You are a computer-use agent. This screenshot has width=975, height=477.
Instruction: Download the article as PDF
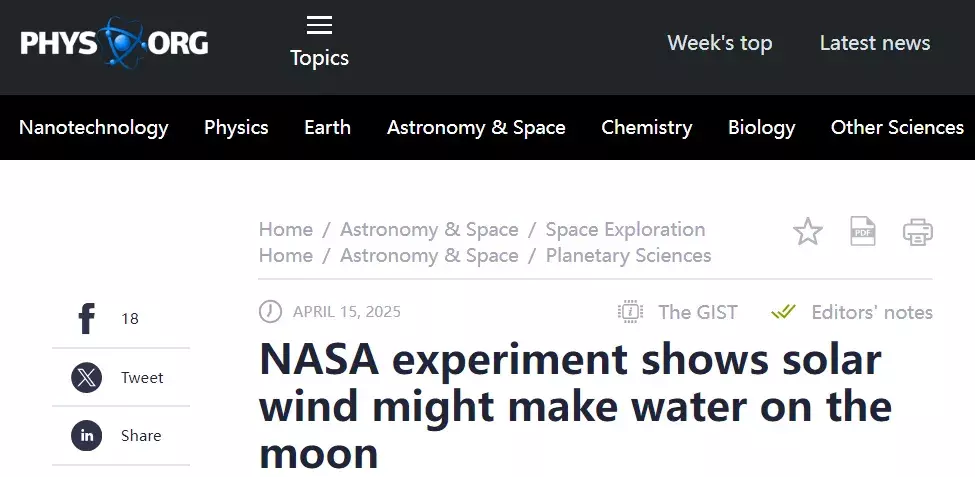click(862, 231)
